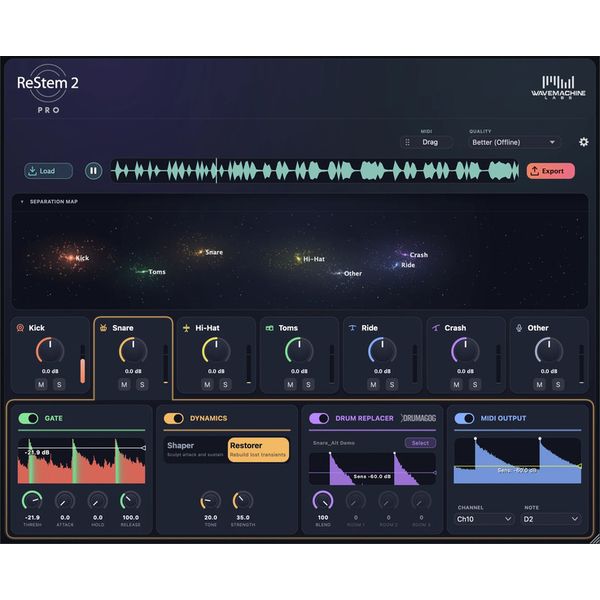Image resolution: width=600 pixels, height=600 pixels.
Task: Click the WaveMachine Labs logo
Action: (x=558, y=87)
